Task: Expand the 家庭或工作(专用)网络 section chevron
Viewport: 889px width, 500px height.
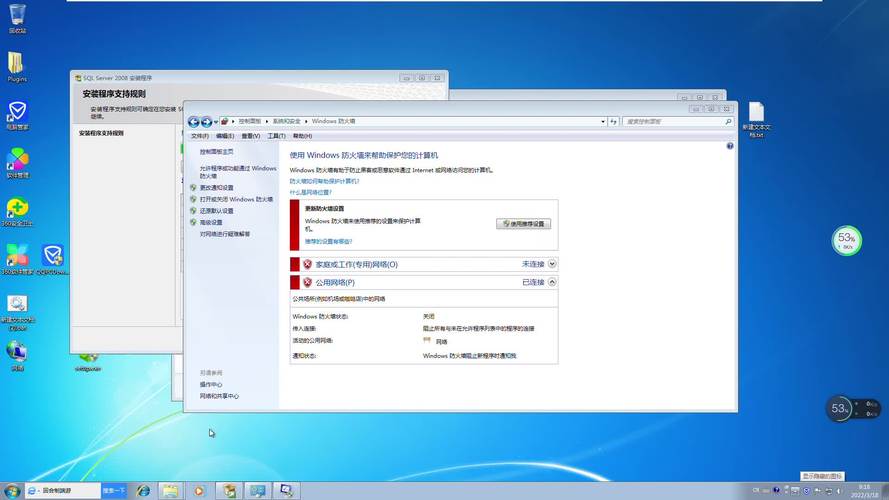Action: 552,264
